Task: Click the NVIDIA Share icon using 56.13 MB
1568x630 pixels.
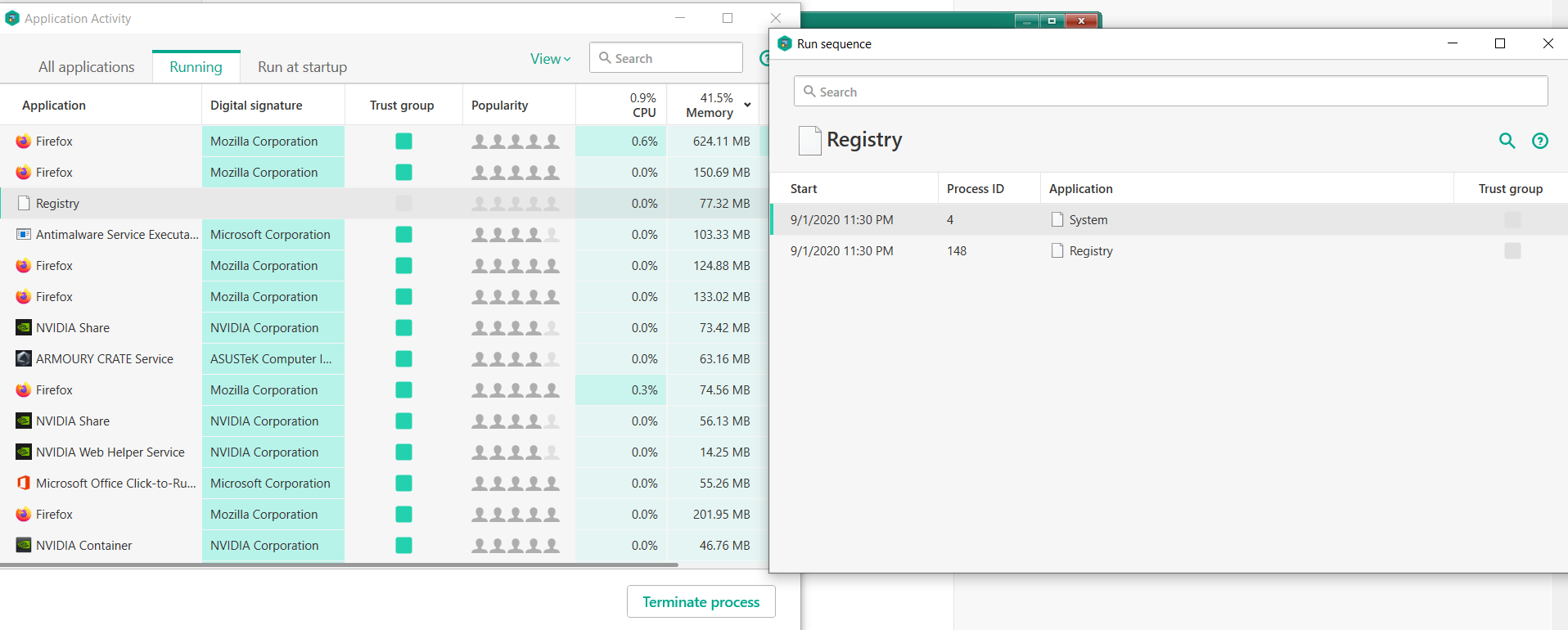Action: [x=24, y=421]
